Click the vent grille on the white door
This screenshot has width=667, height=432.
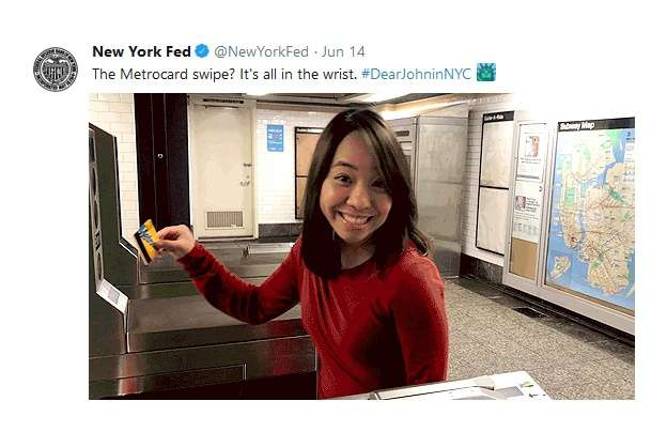click(x=225, y=219)
